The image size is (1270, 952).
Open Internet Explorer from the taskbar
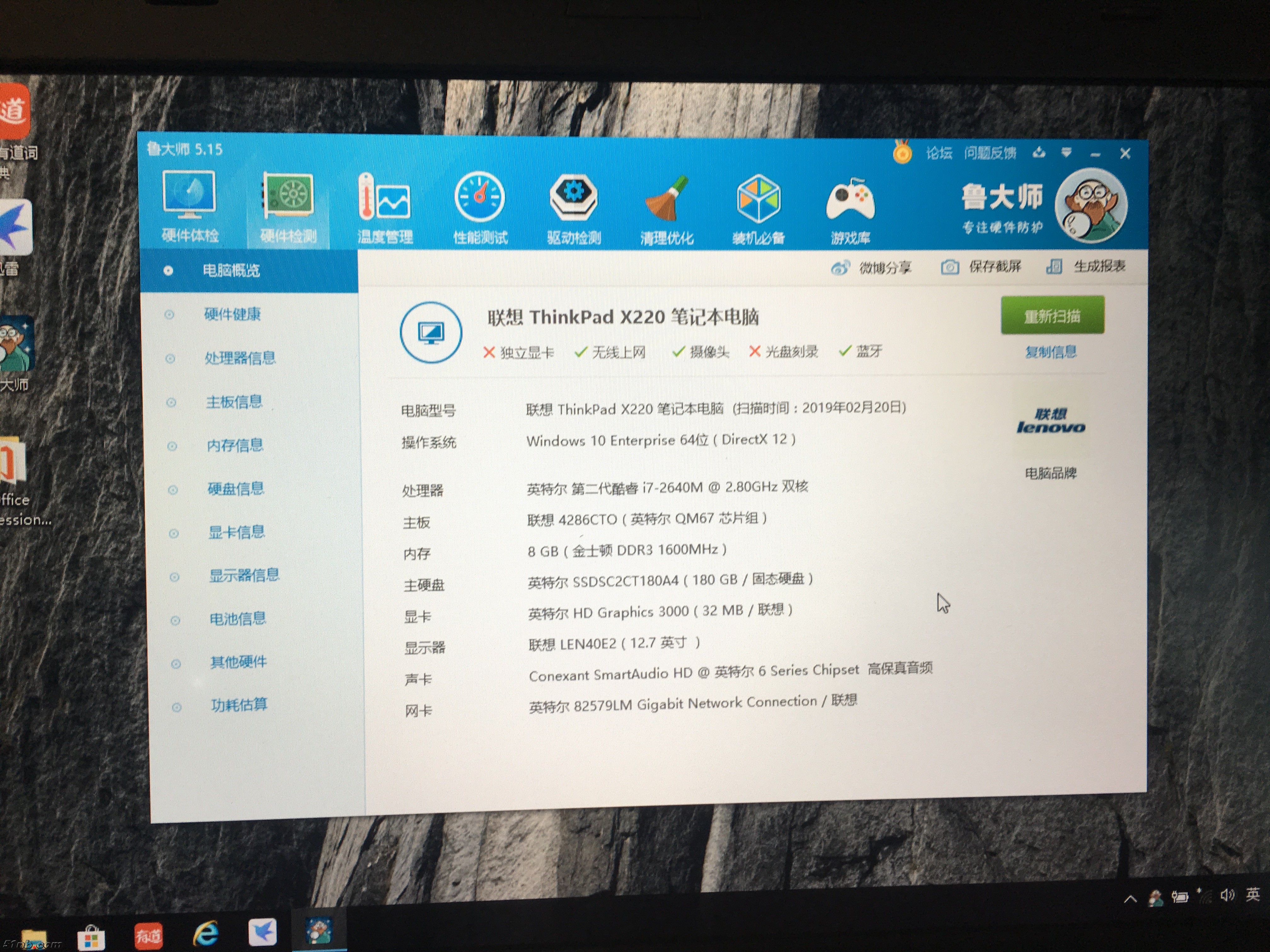(205, 934)
